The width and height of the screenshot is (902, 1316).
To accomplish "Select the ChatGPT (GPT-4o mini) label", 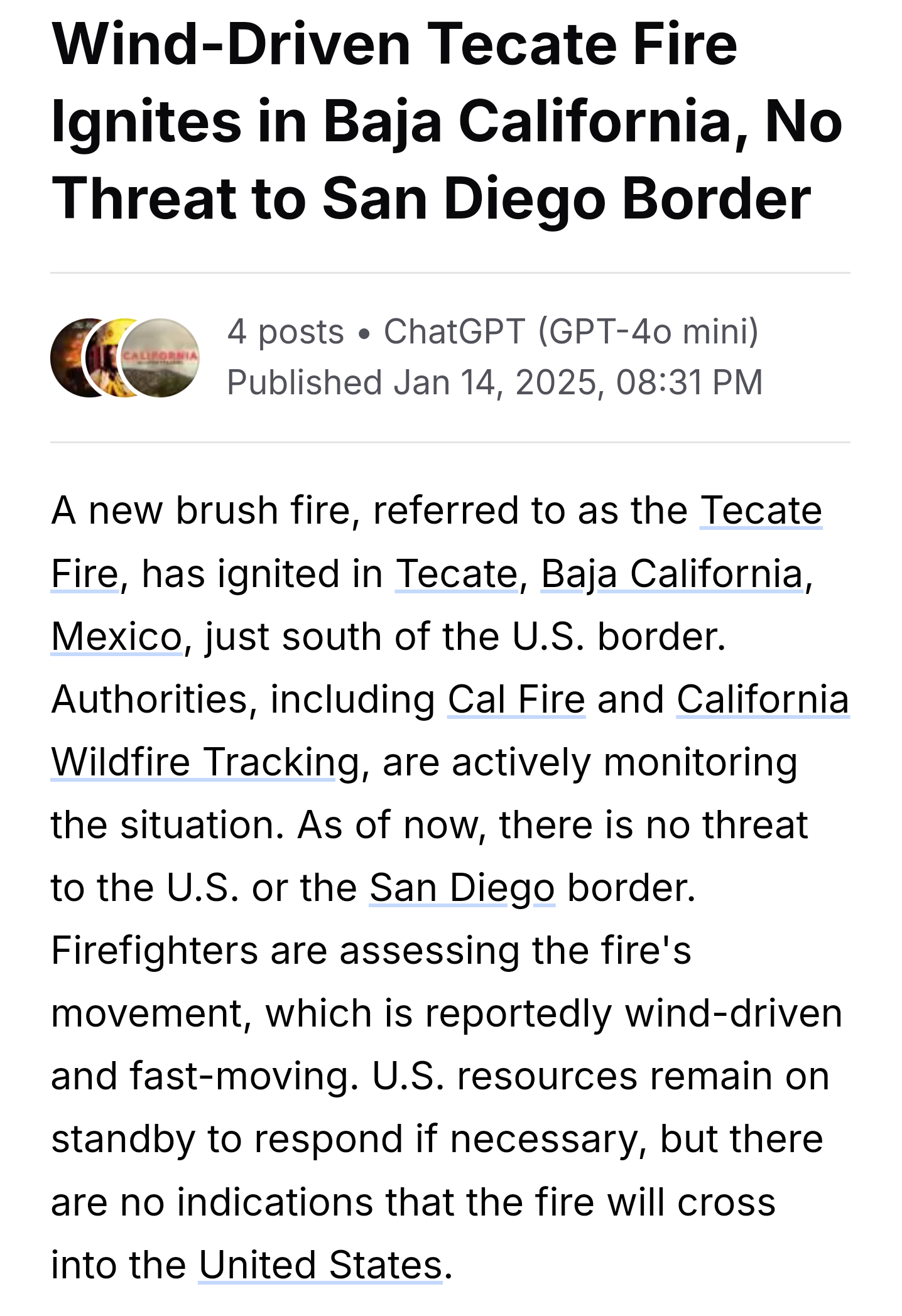I will click(x=571, y=332).
